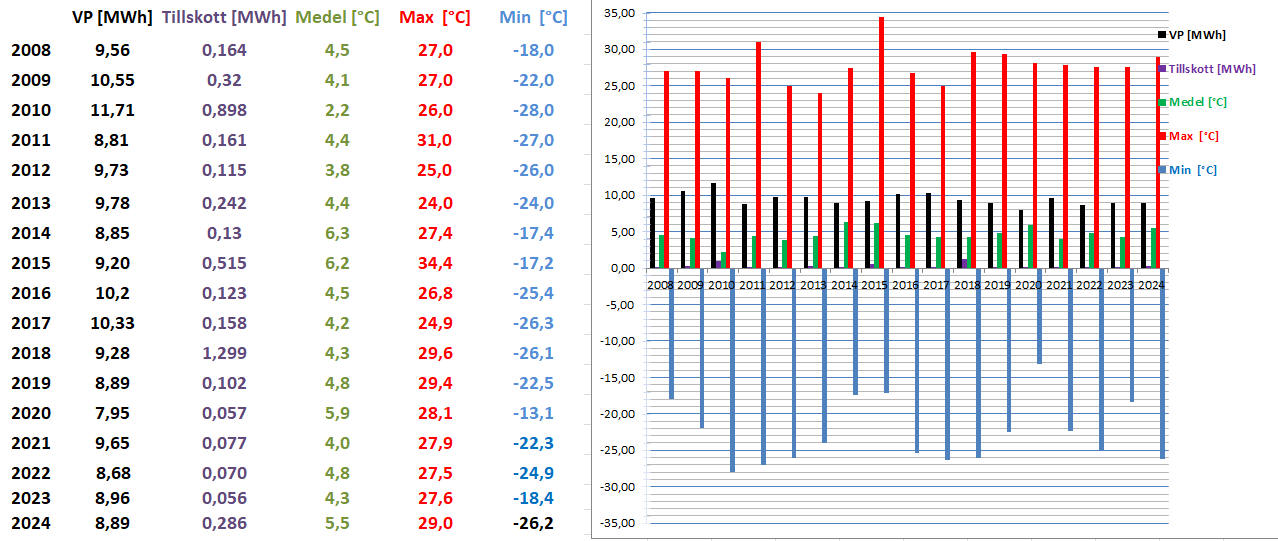This screenshot has height=541, width=1278.
Task: Click the VP [MWh] legend label text
Action: (x=1197, y=35)
